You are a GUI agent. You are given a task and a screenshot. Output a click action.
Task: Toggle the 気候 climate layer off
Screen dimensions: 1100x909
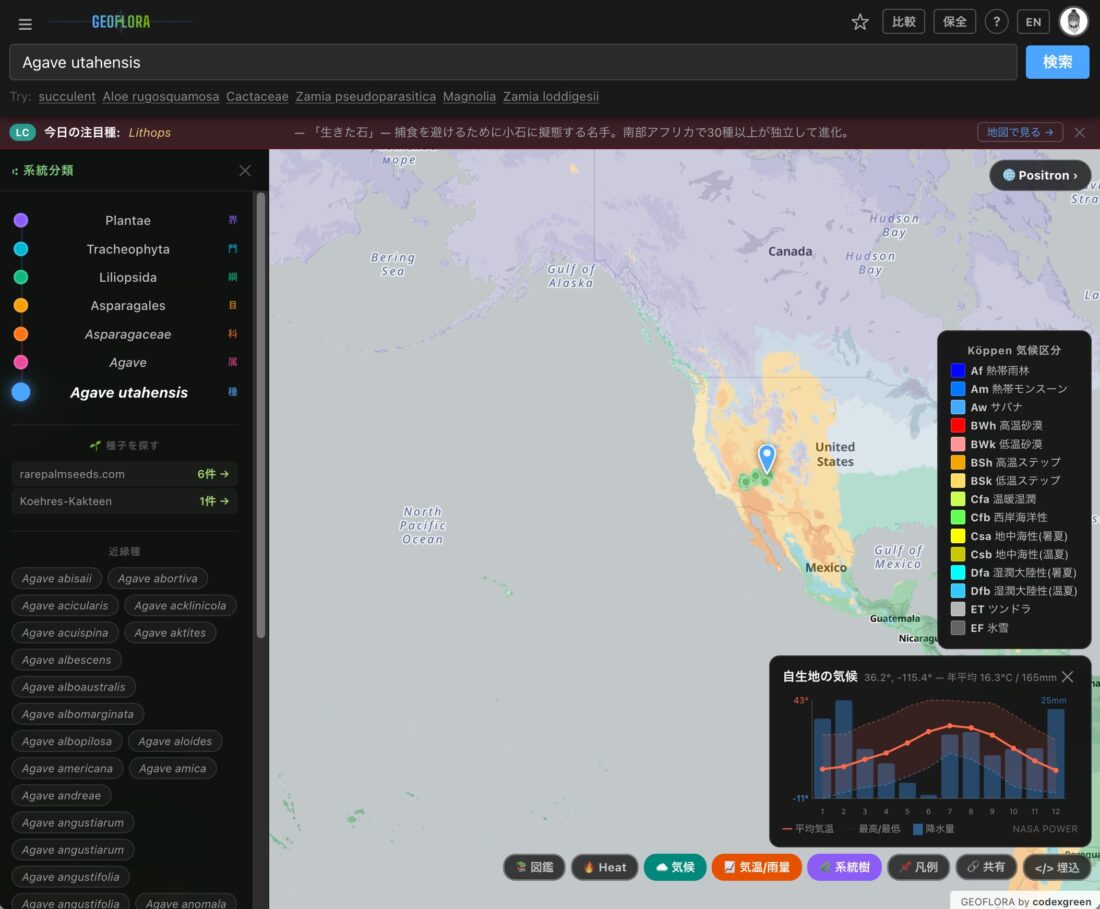pyautogui.click(x=675, y=867)
